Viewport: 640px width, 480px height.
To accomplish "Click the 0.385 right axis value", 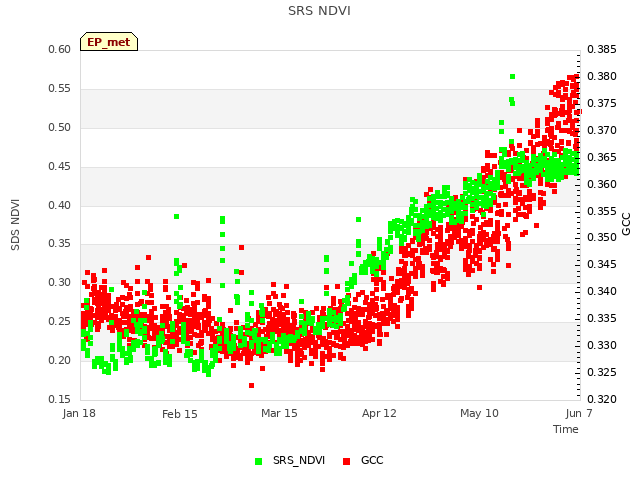I will point(602,49).
